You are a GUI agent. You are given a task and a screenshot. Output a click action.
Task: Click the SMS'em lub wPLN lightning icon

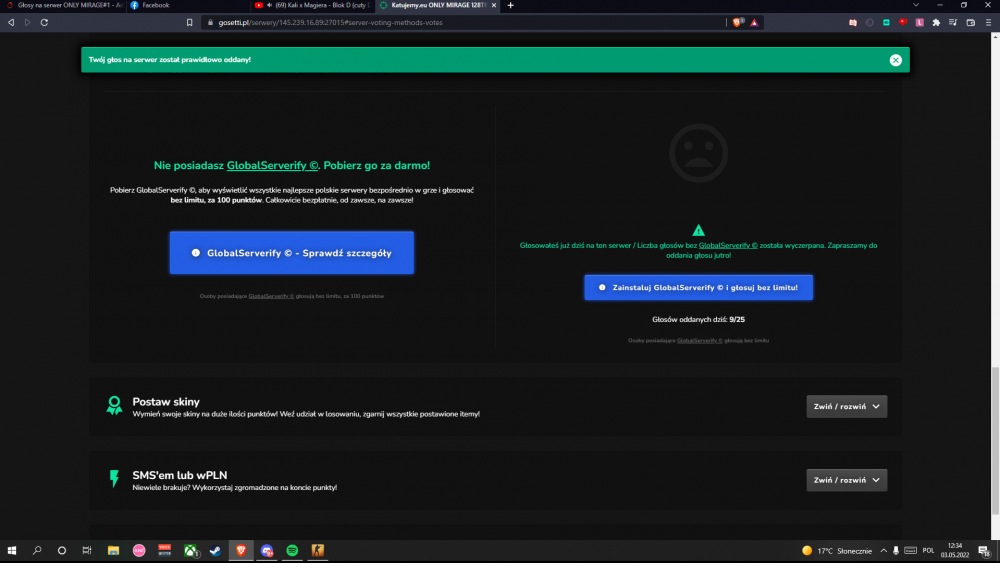point(114,479)
